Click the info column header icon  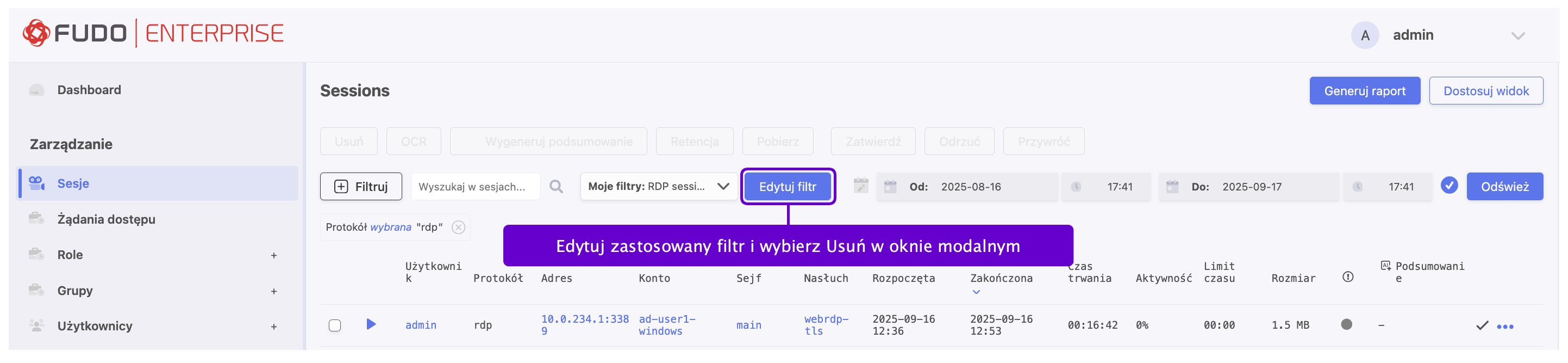click(x=1348, y=277)
